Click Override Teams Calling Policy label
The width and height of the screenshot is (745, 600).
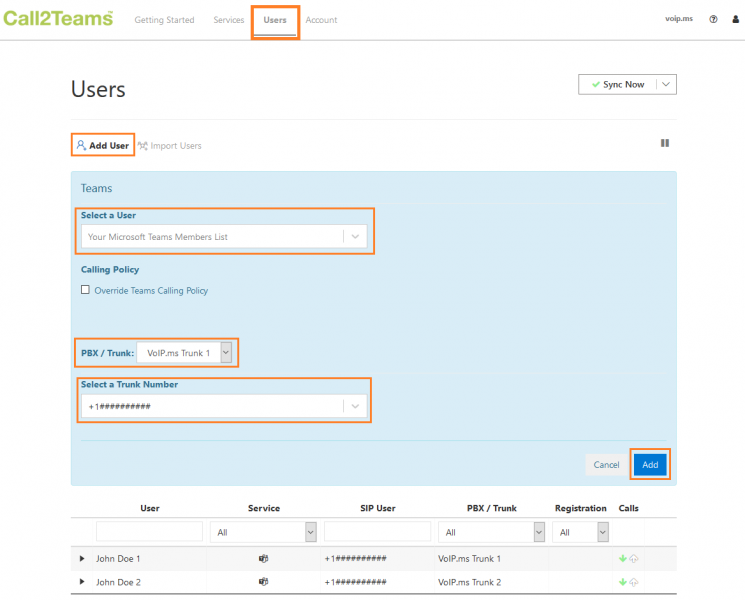coord(151,290)
